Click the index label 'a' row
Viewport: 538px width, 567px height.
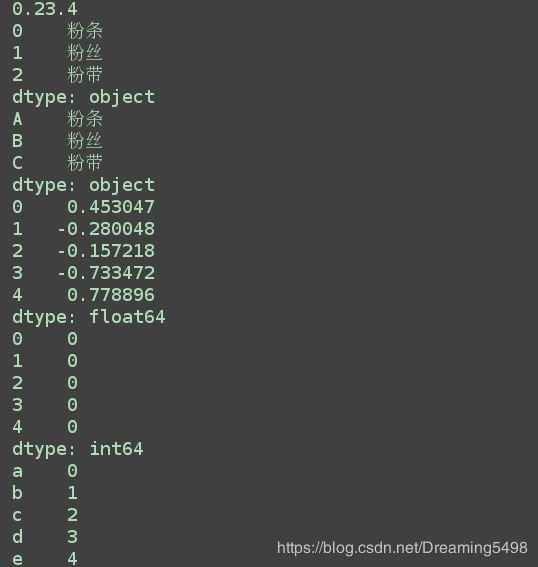[x=45, y=471]
